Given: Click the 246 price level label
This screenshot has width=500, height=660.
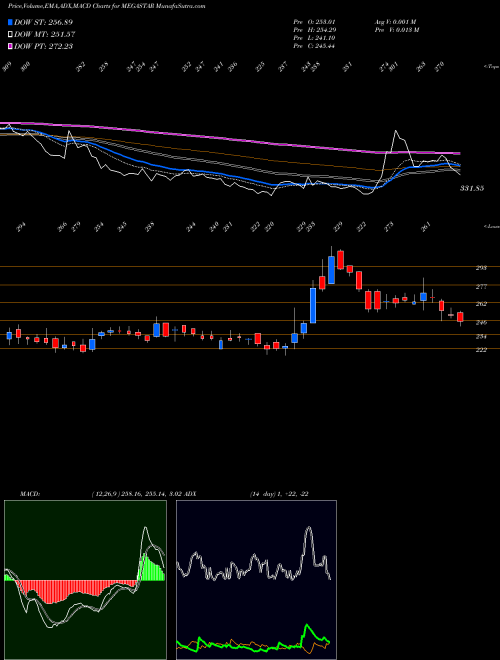Looking at the screenshot, I should (481, 323).
